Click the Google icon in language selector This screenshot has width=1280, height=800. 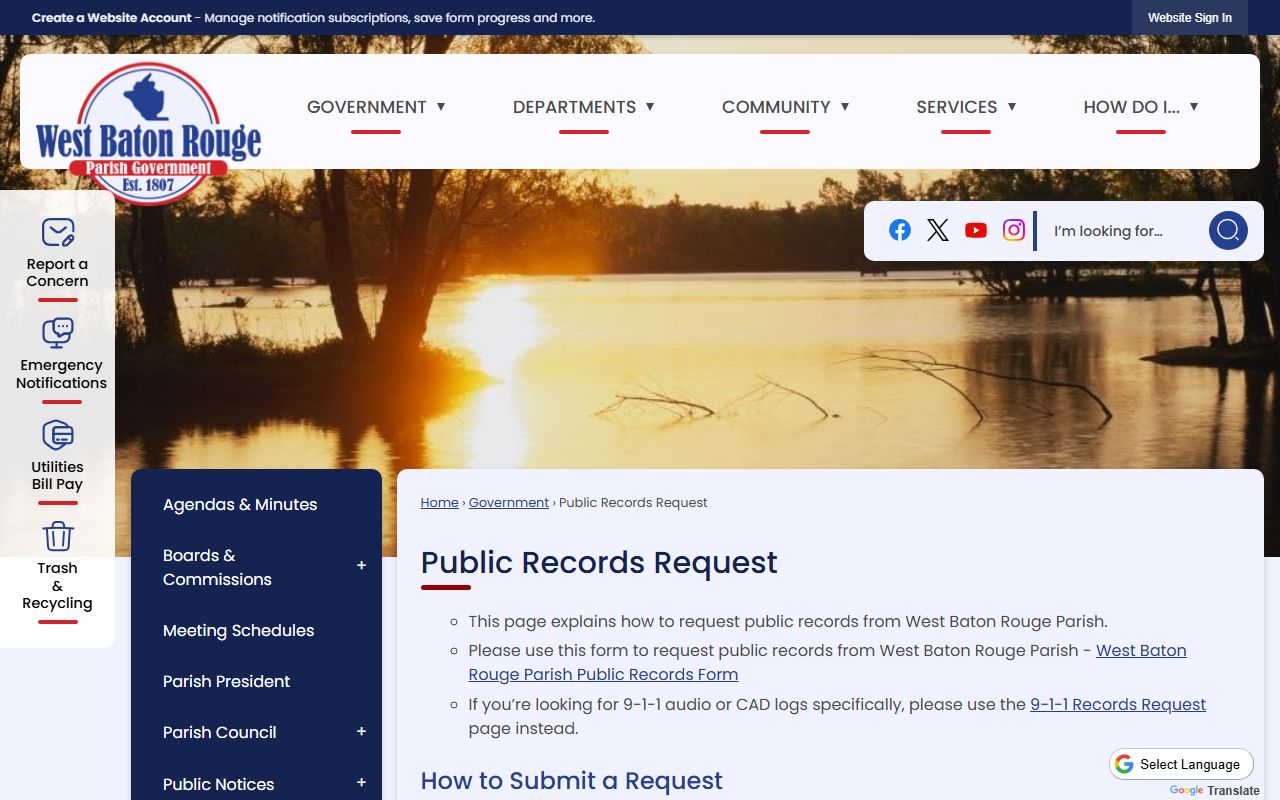tap(1124, 764)
